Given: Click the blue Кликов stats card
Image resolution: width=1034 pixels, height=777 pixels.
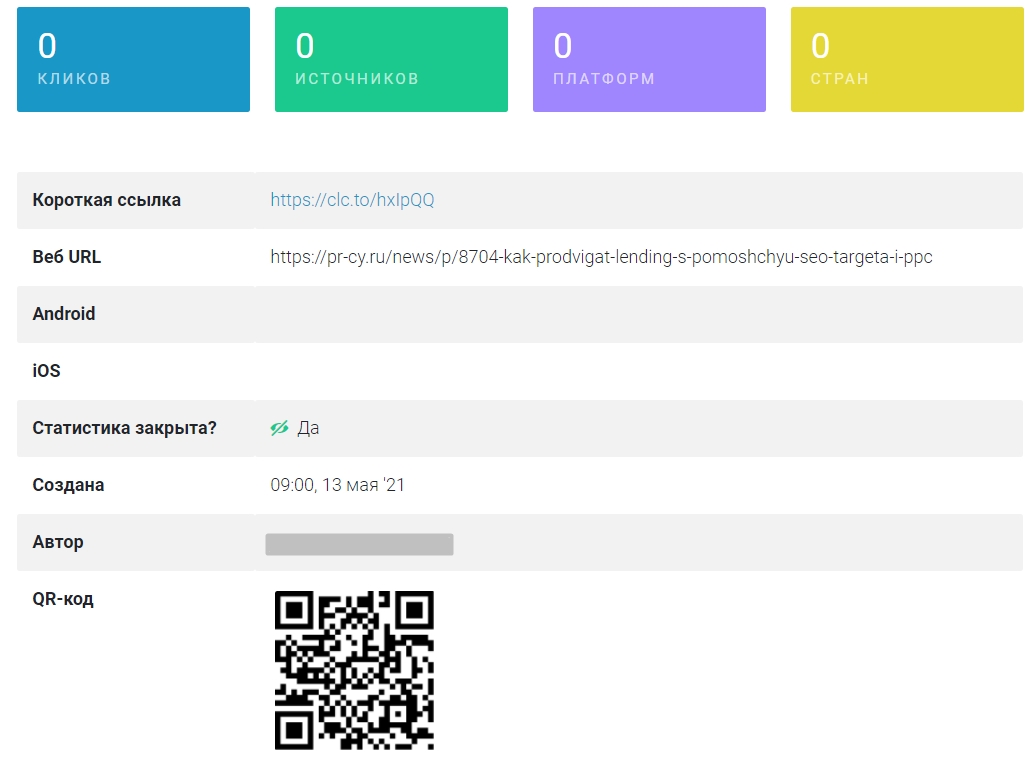Looking at the screenshot, I should click(133, 60).
